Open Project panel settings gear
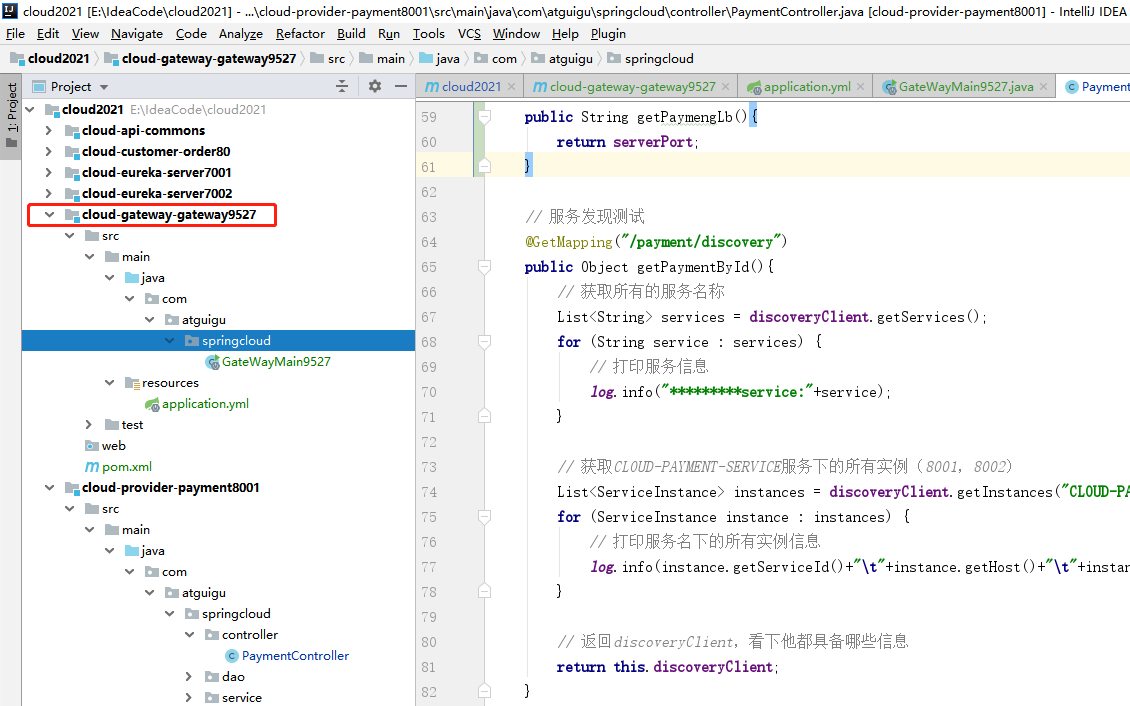 [x=375, y=86]
